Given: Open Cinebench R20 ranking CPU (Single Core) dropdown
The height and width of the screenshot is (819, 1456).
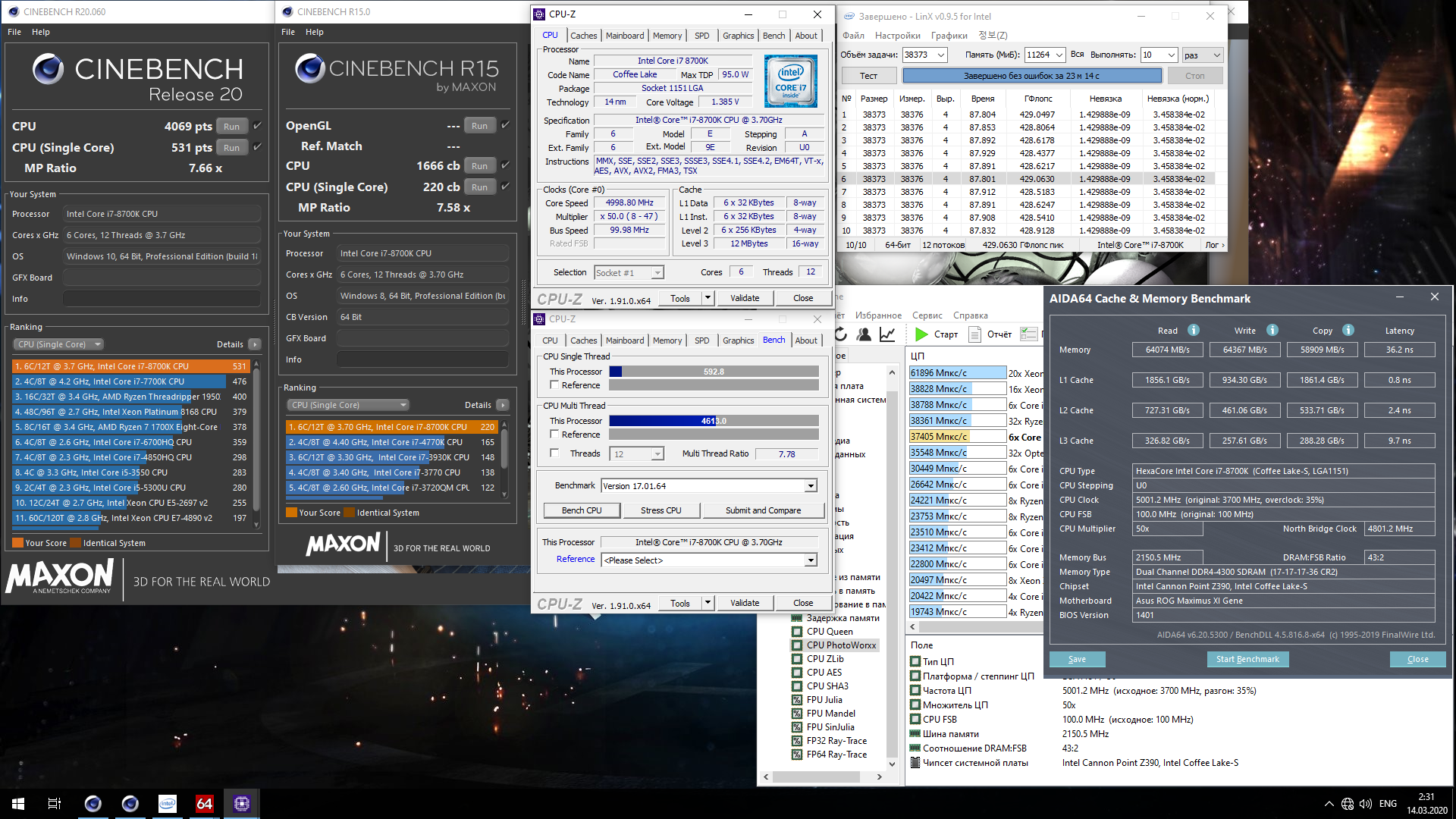Looking at the screenshot, I should click(59, 344).
